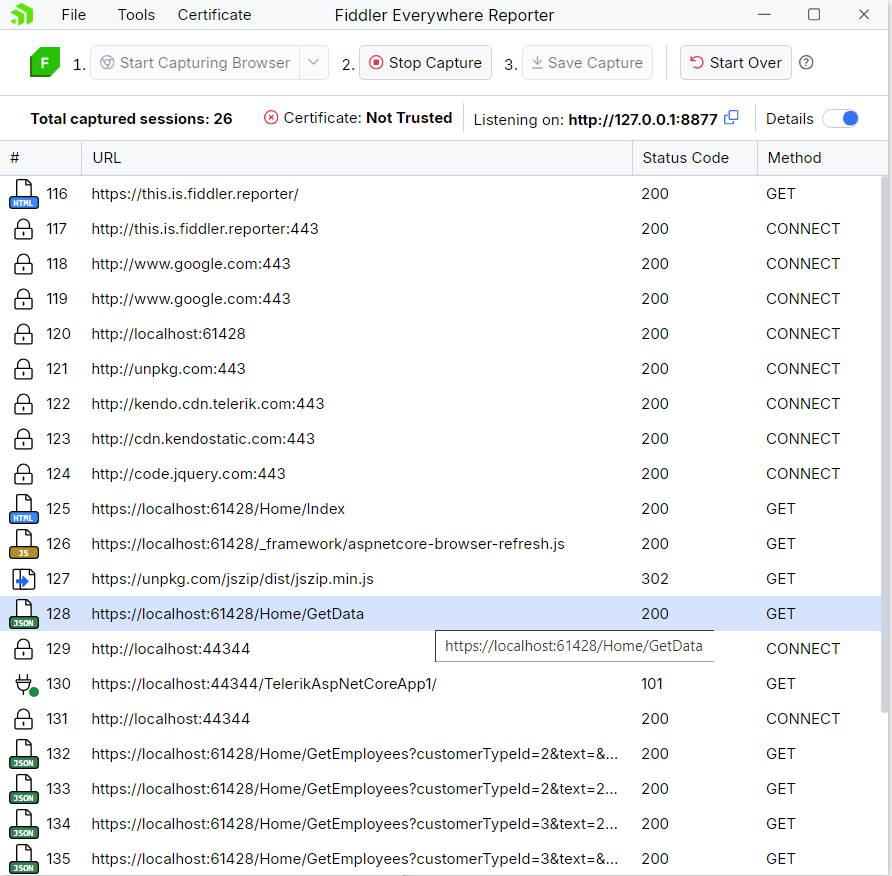Click lock icon of session 129
Viewport: 892px width, 876px height.
coord(23,649)
